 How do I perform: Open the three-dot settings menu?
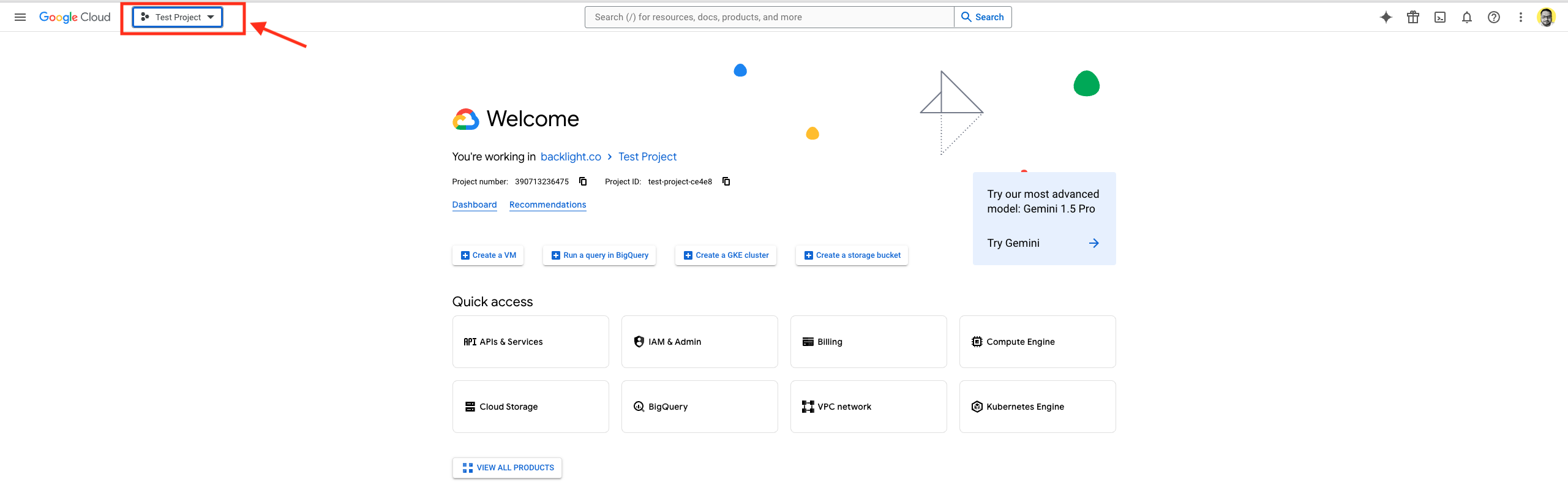coord(1521,17)
